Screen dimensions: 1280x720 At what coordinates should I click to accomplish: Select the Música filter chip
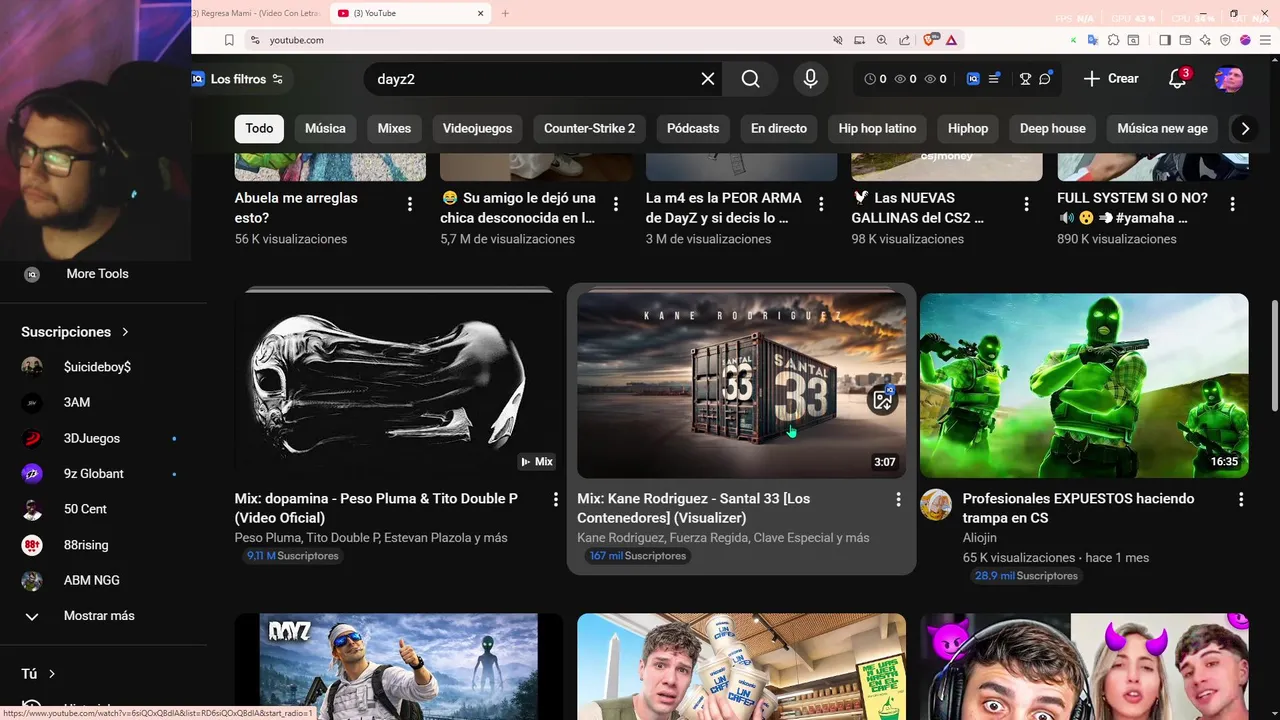(x=325, y=128)
